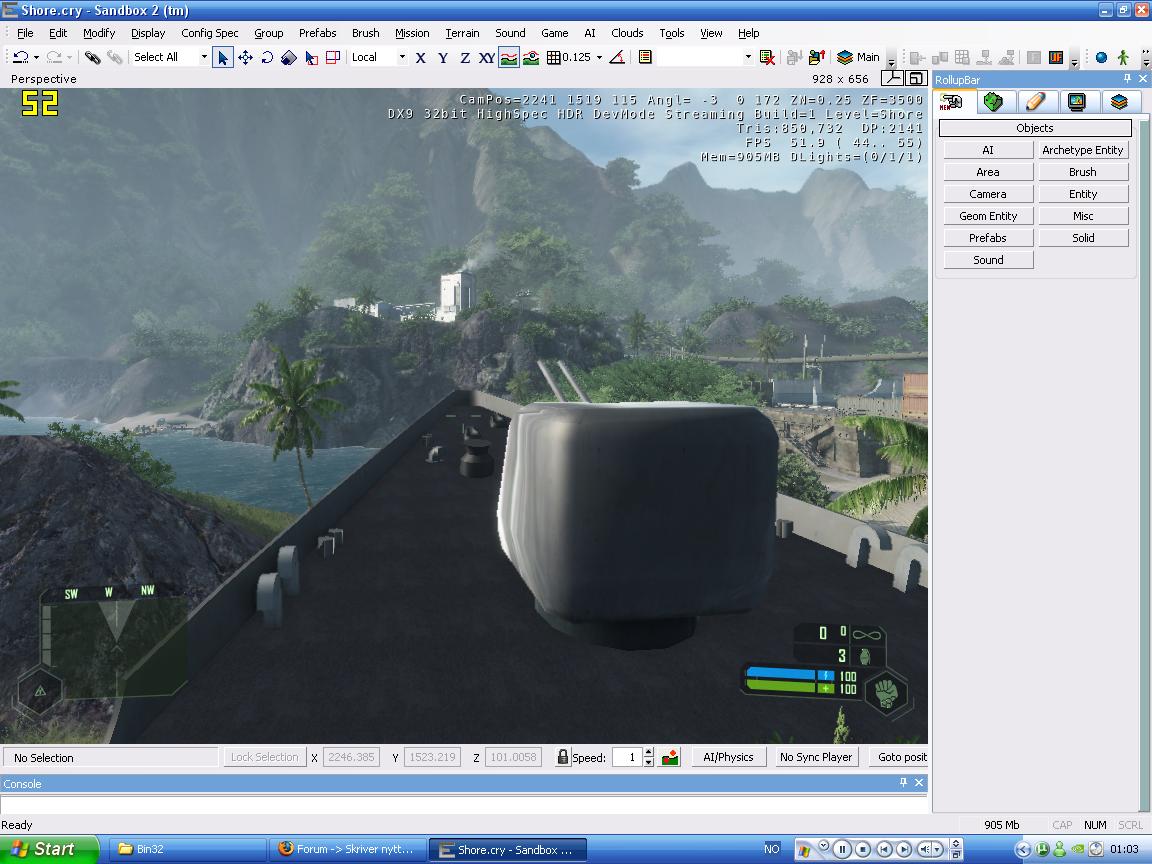
Task: Open the File menu
Action: pos(25,33)
